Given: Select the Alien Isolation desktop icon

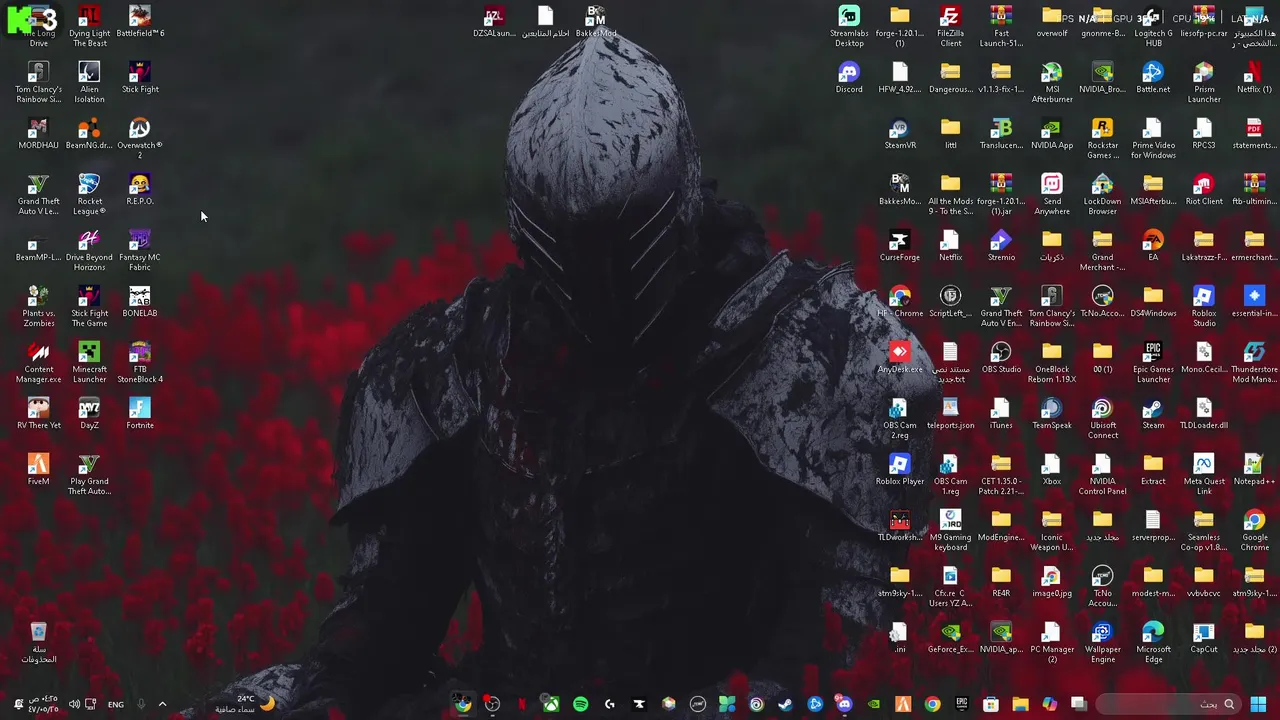Looking at the screenshot, I should click(x=89, y=83).
